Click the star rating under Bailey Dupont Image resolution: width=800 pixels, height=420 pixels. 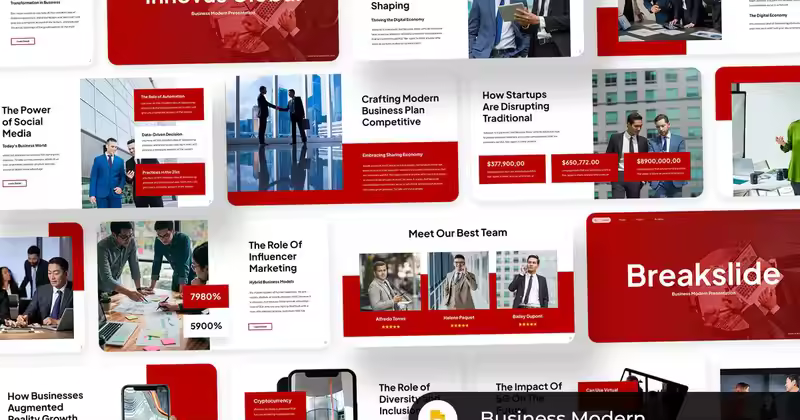[x=528, y=324]
